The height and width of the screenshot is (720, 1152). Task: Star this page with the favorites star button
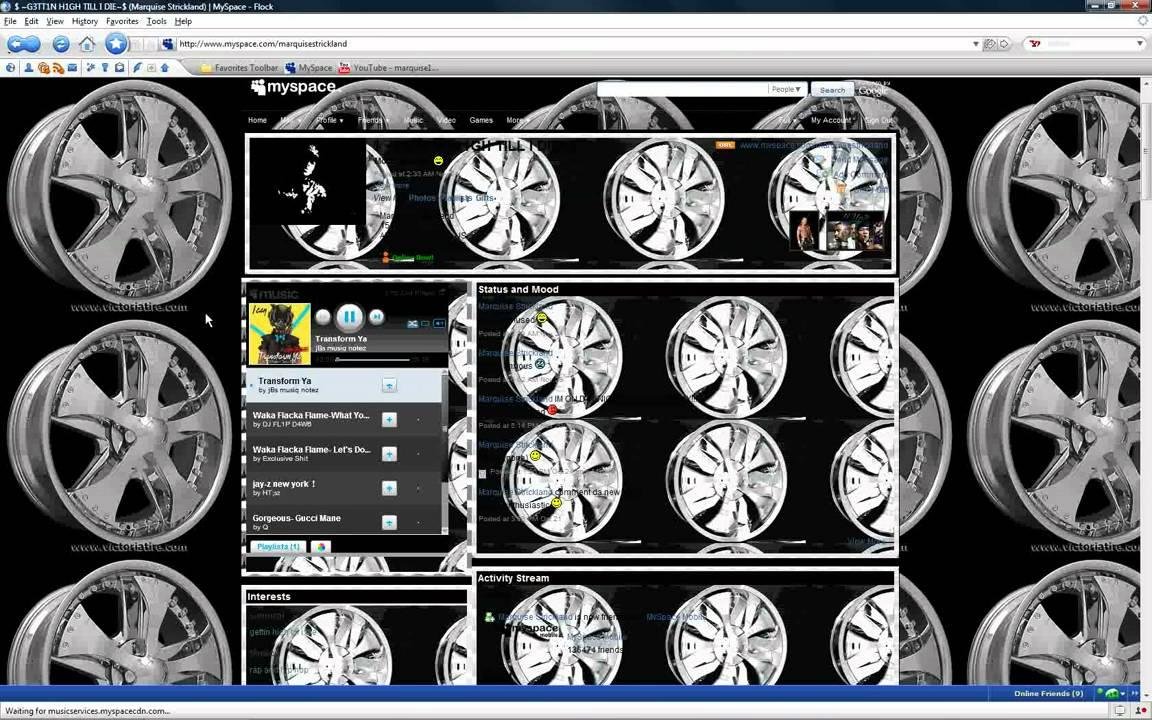tap(115, 43)
